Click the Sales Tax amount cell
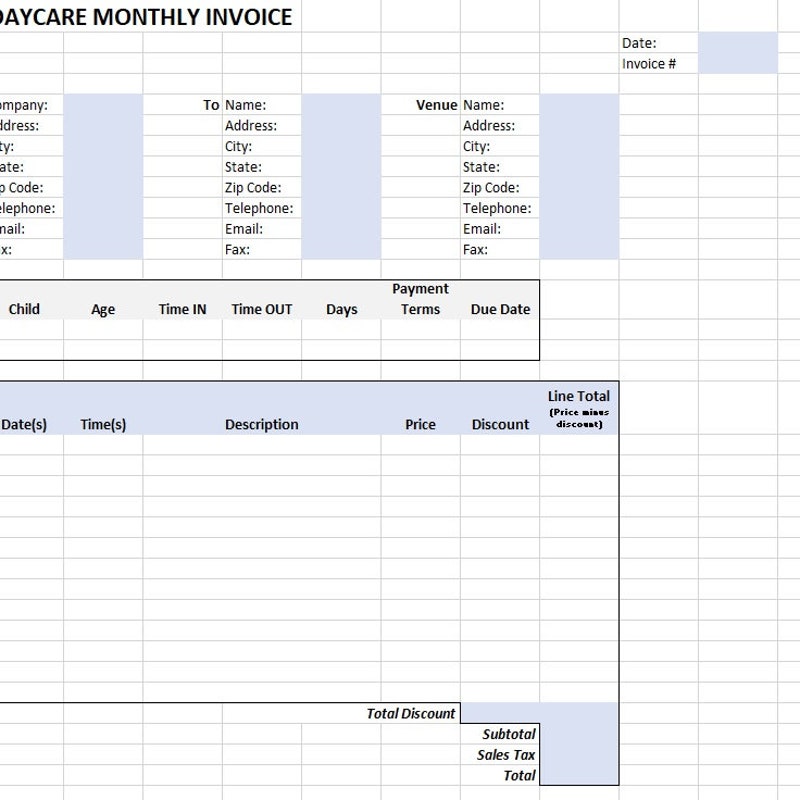 (x=580, y=754)
